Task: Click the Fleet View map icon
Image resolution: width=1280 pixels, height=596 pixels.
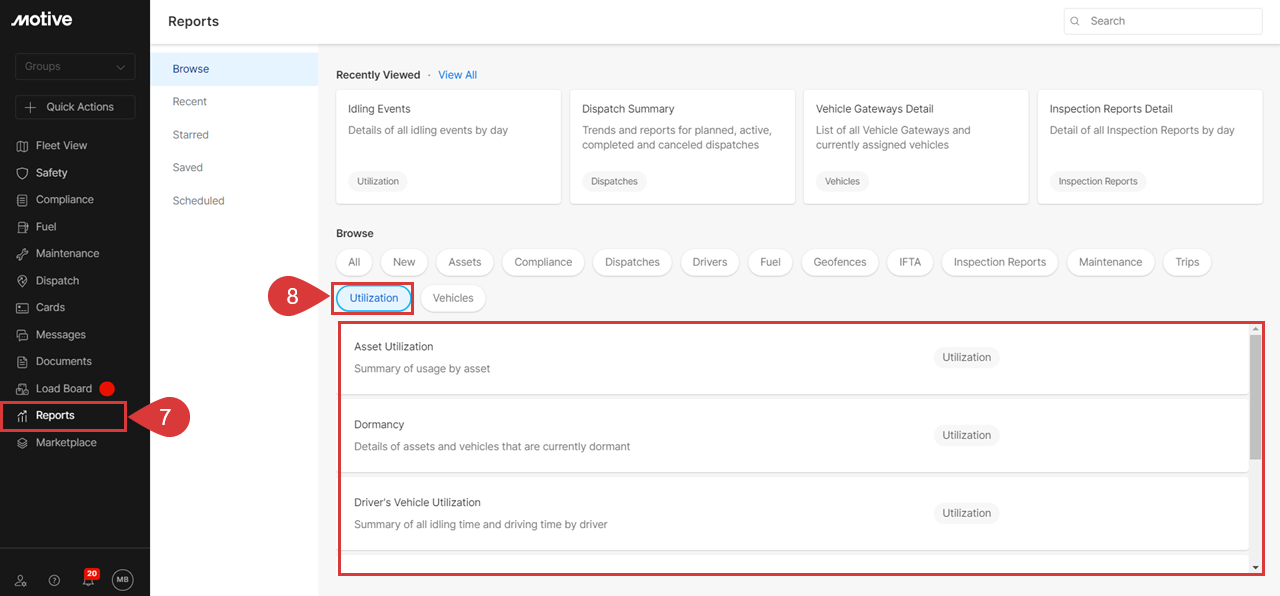Action: point(22,146)
